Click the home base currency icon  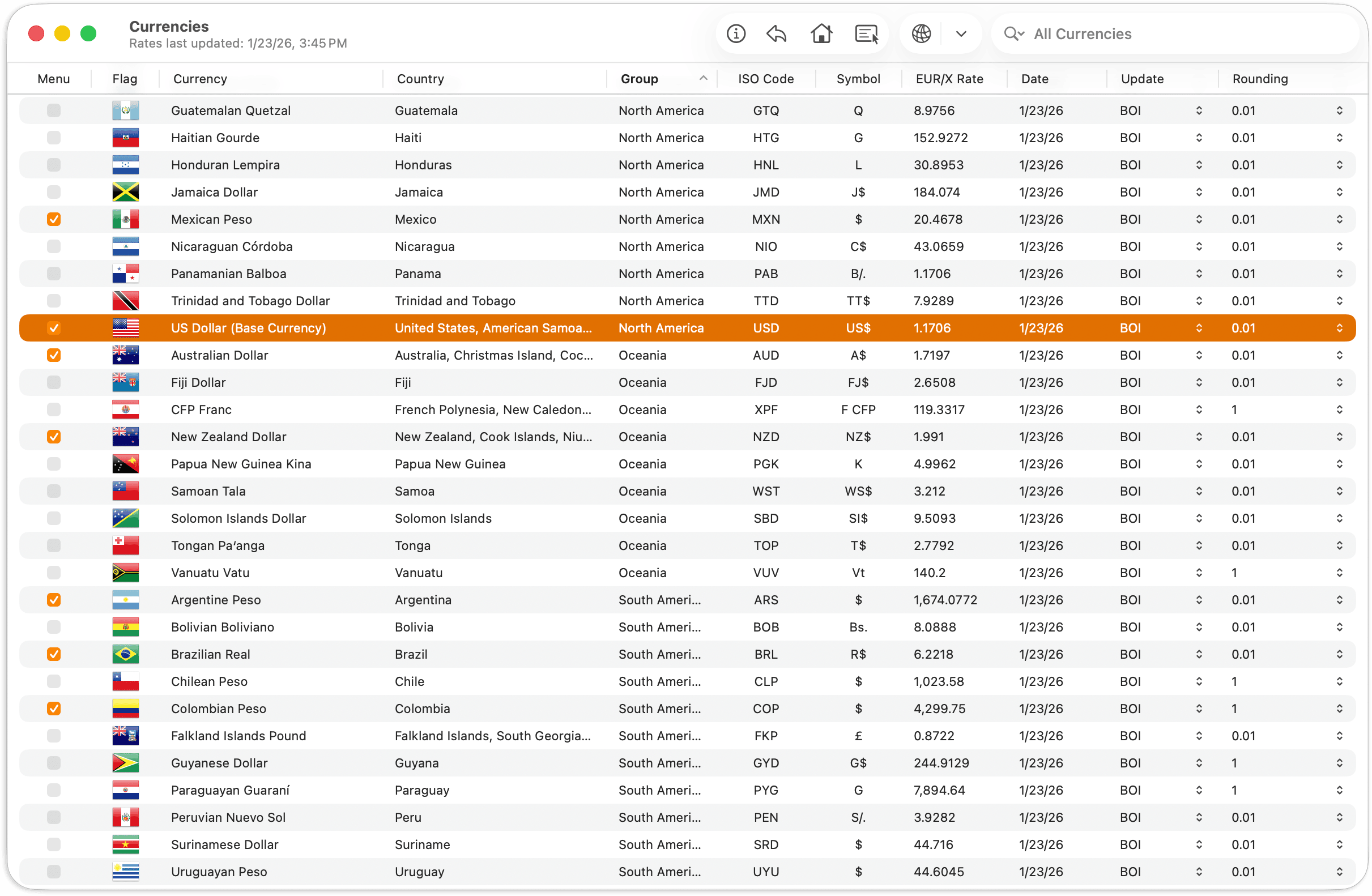pyautogui.click(x=821, y=34)
